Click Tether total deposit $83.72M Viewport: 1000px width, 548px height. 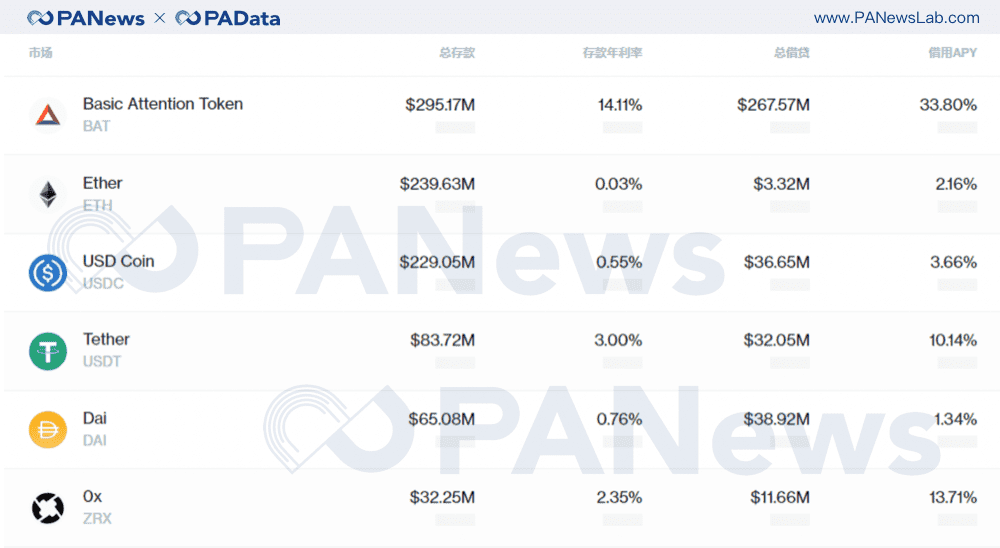coord(443,340)
